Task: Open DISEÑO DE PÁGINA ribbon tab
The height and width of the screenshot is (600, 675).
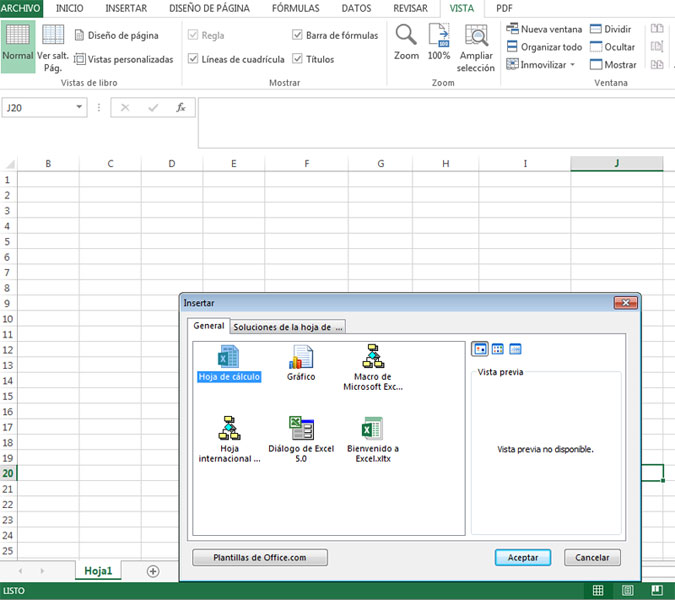Action: pyautogui.click(x=209, y=8)
